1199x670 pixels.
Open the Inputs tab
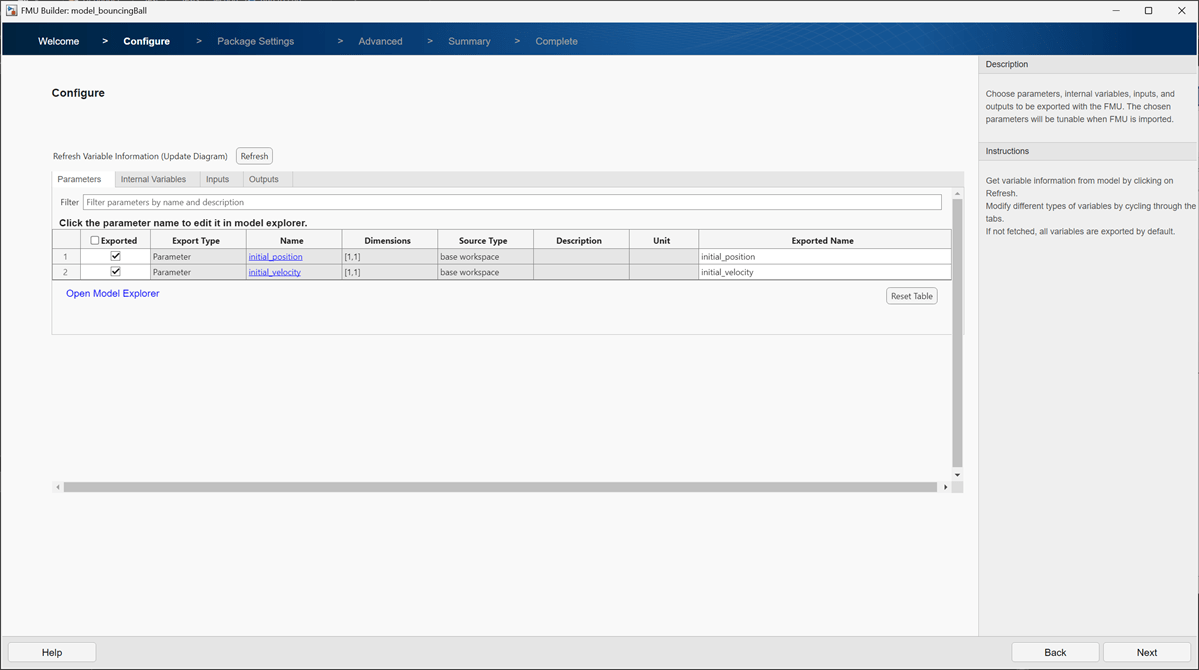click(x=217, y=179)
